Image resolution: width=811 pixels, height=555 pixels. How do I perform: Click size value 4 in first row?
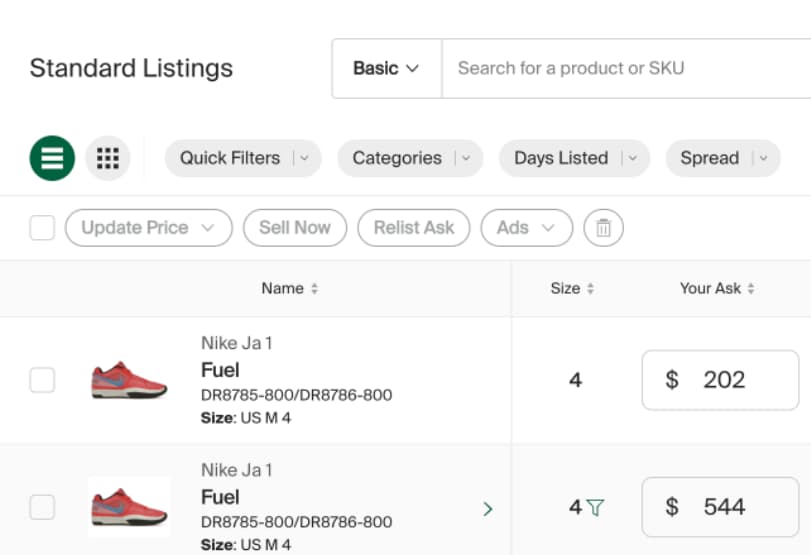click(576, 380)
